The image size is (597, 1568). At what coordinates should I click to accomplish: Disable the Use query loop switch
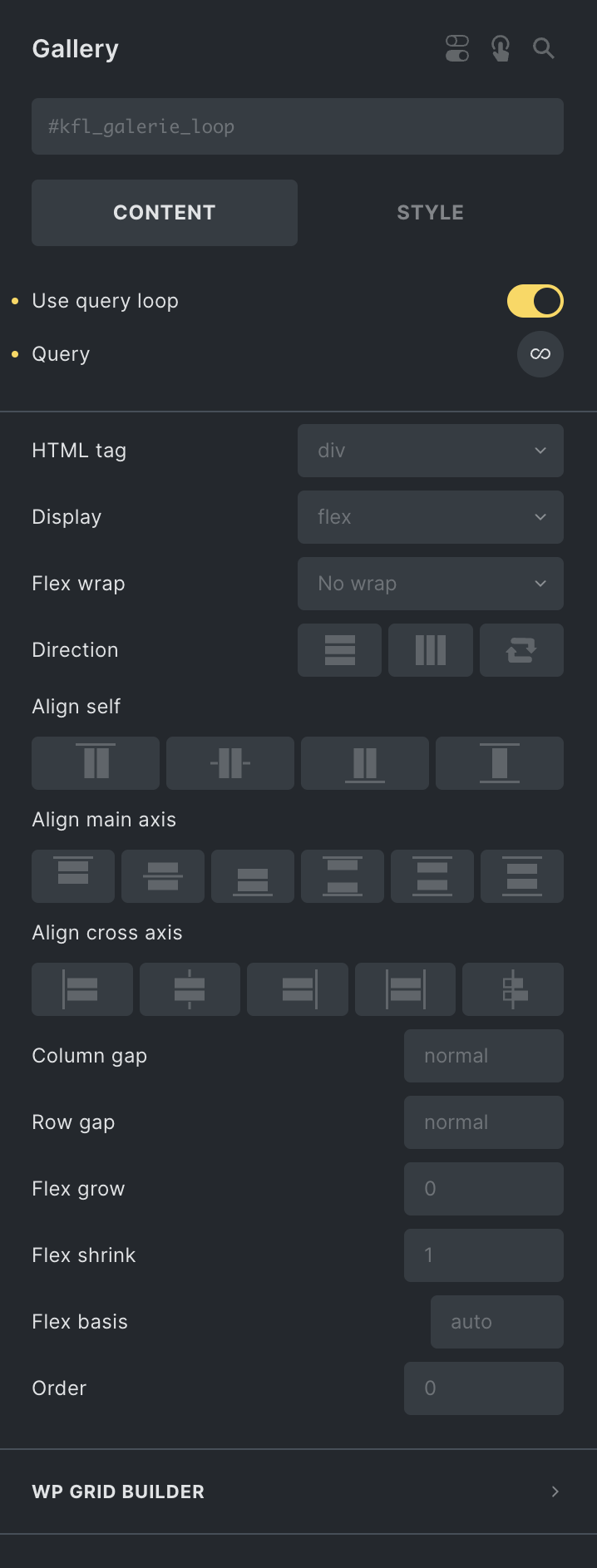(x=535, y=301)
